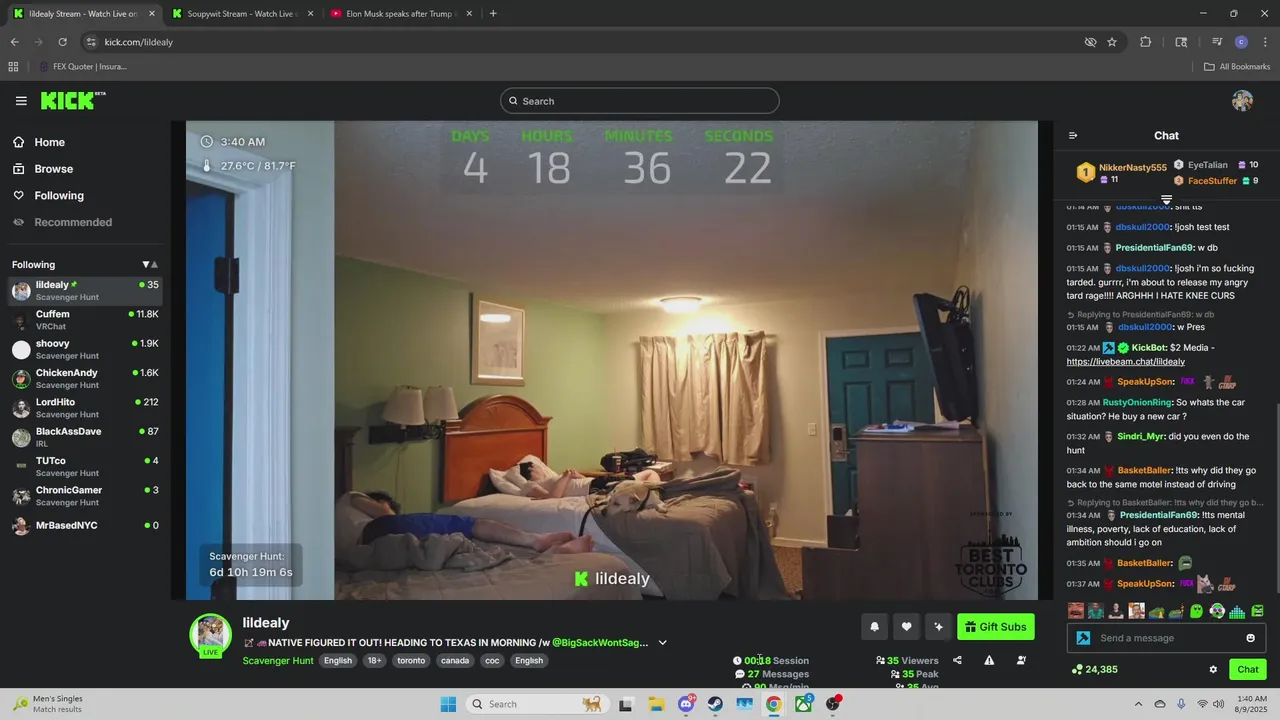1280x720 pixels.
Task: Click the Windows Start button
Action: 448,704
